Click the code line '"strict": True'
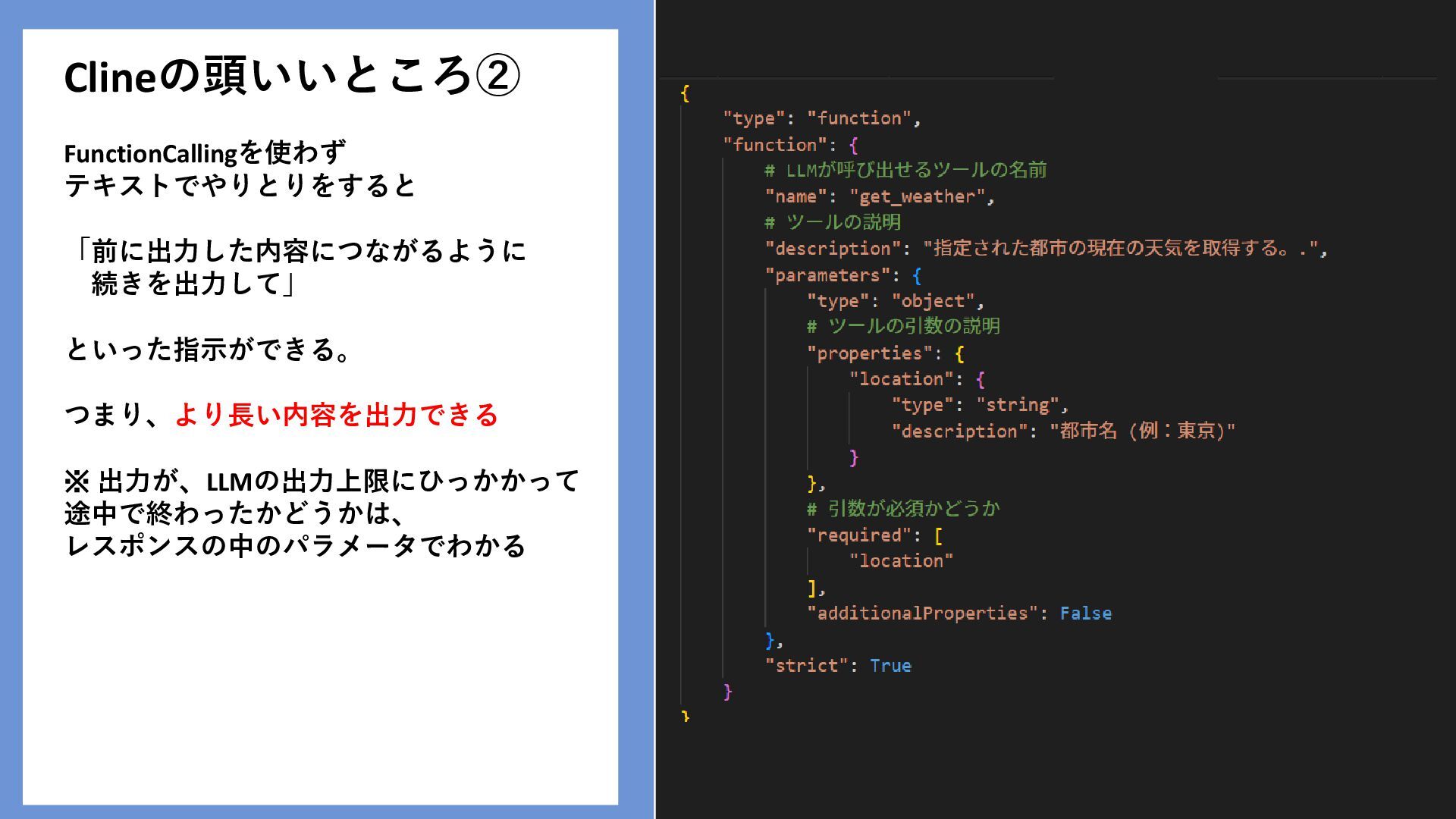Viewport: 1456px width, 819px height. 838,666
